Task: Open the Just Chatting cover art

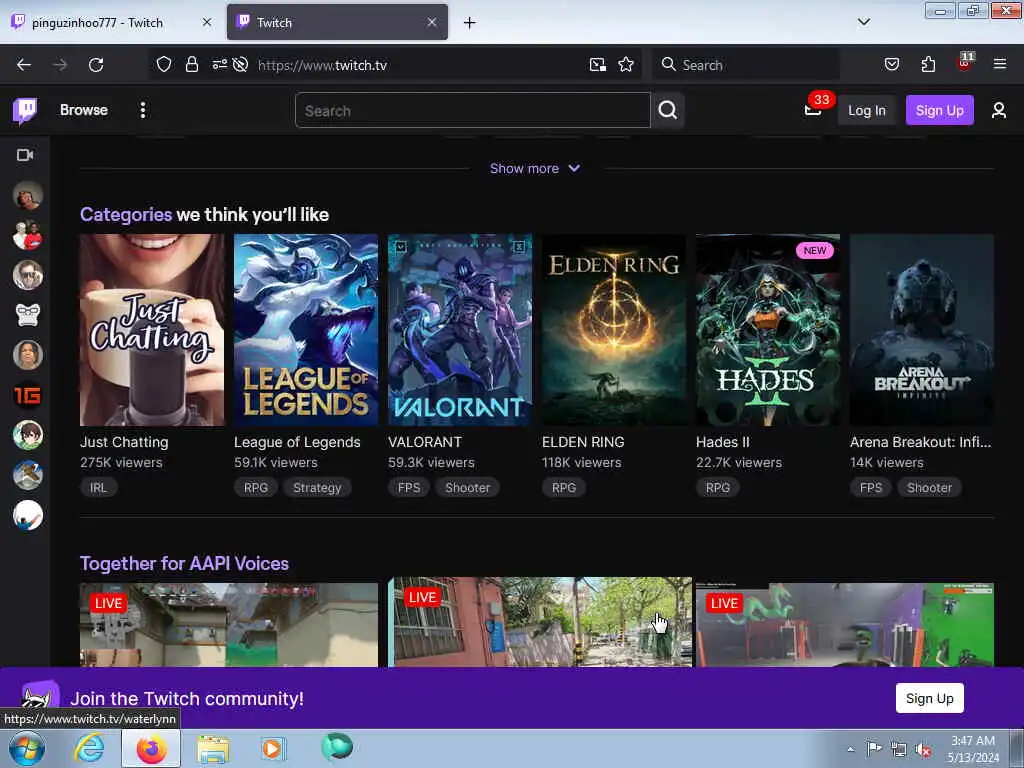Action: pyautogui.click(x=152, y=330)
